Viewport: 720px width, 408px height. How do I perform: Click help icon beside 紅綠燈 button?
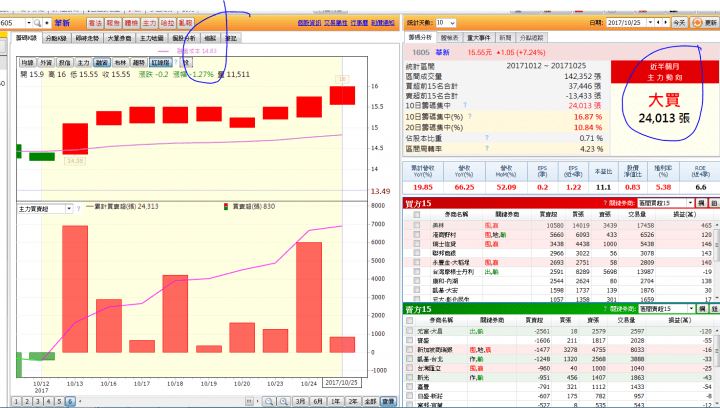(175, 62)
